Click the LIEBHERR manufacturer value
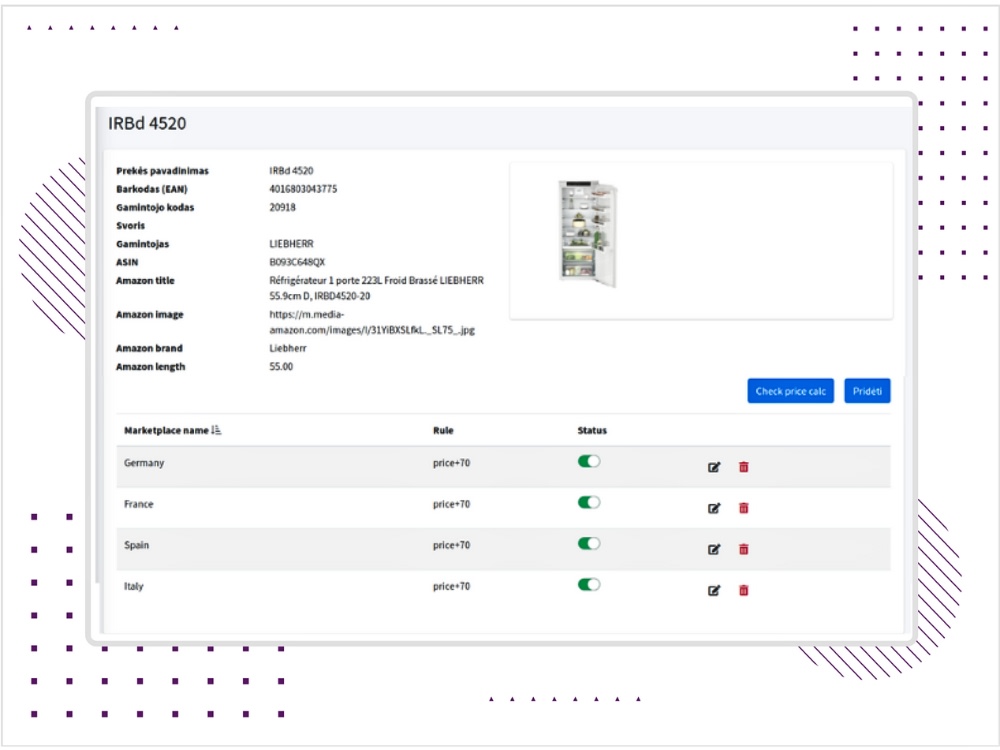Image resolution: width=1000 pixels, height=750 pixels. point(291,244)
